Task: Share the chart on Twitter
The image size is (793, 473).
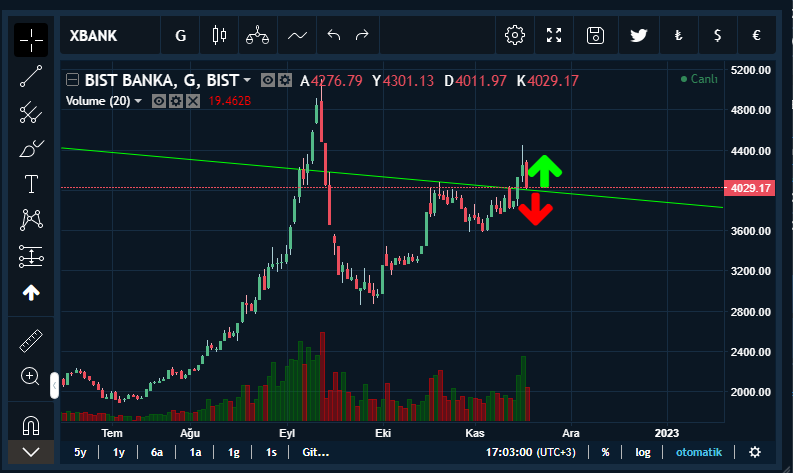Action: tap(639, 35)
